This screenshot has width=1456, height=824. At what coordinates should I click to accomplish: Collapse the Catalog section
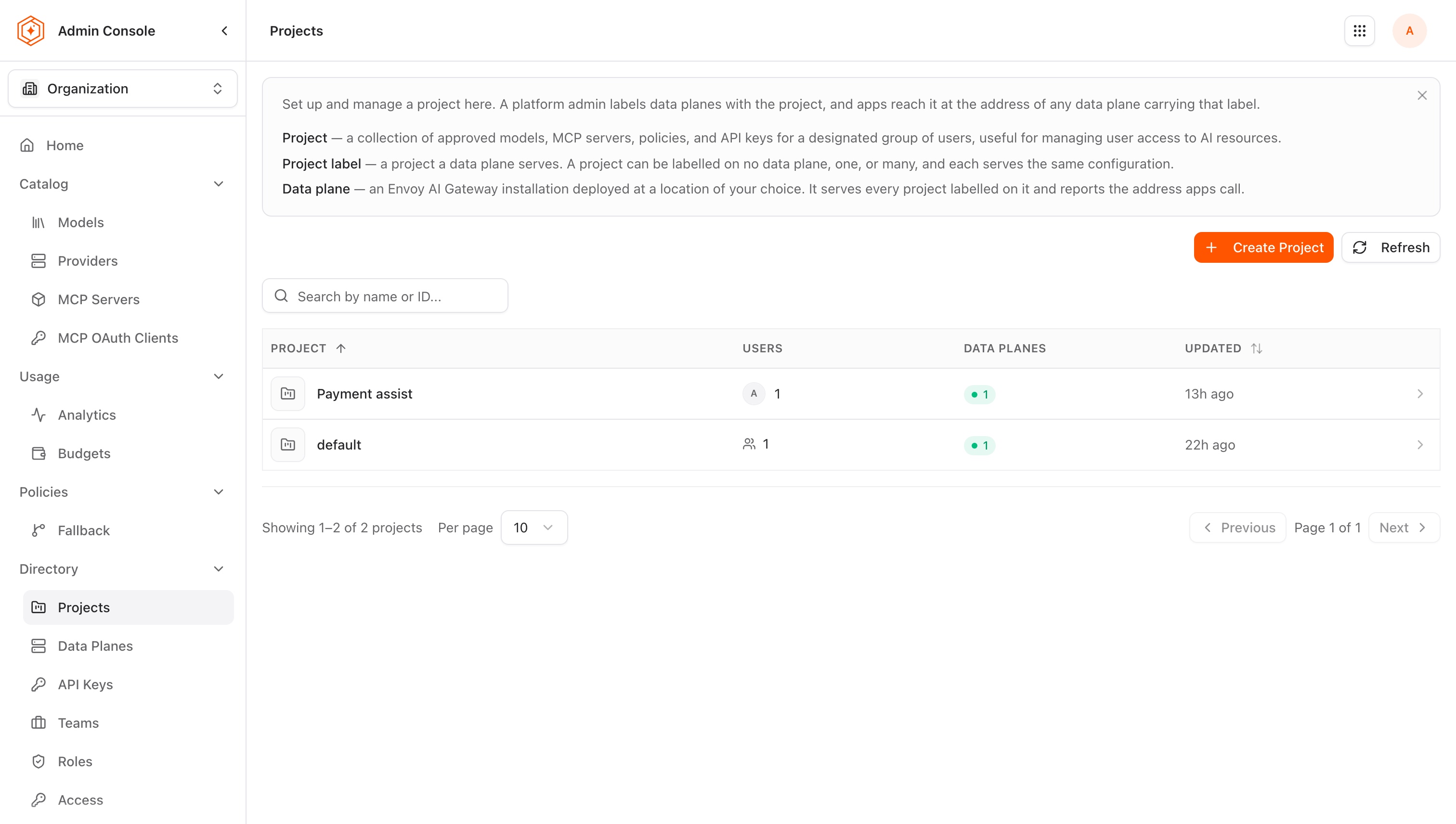pos(219,184)
